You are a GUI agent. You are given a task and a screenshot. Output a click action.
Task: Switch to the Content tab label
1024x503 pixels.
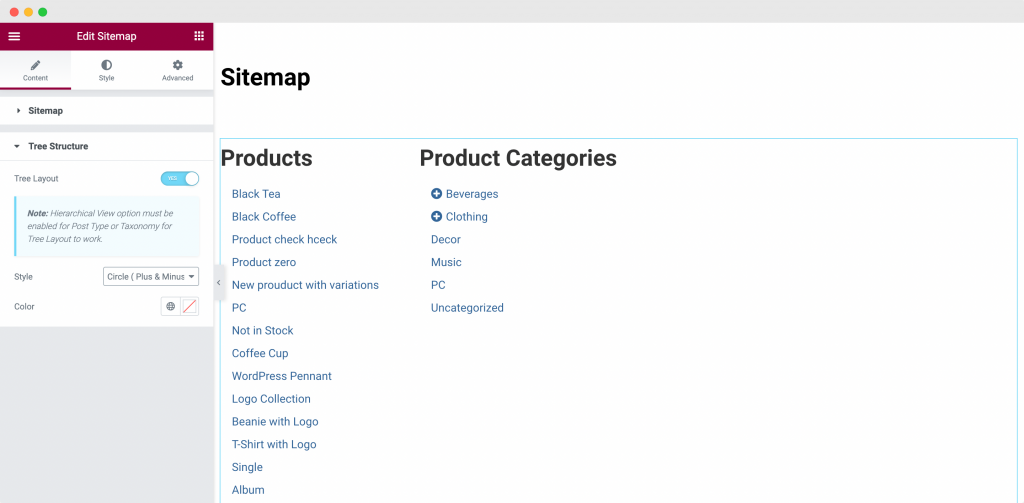(35, 78)
